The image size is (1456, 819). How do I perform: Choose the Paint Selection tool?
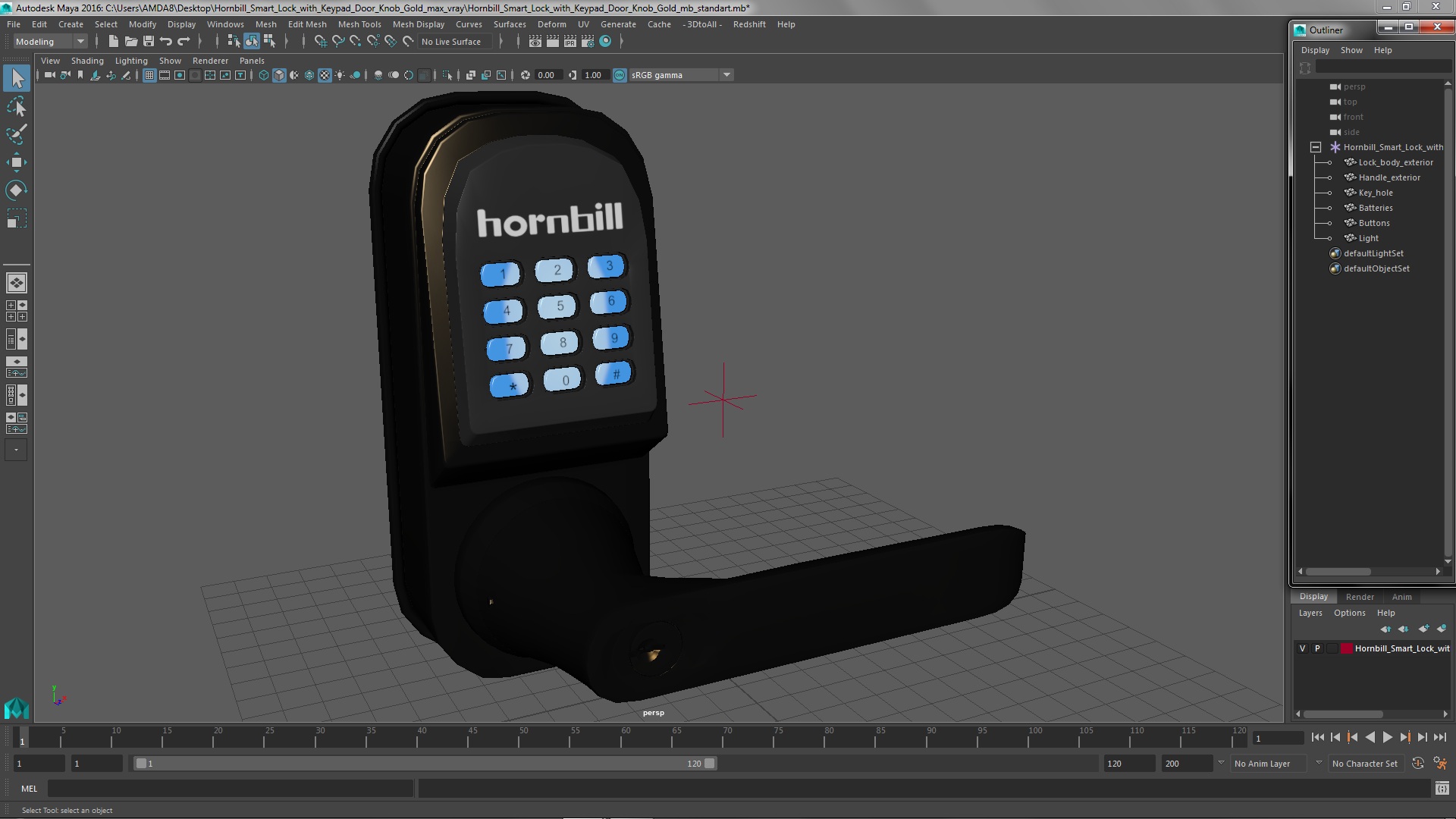17,134
